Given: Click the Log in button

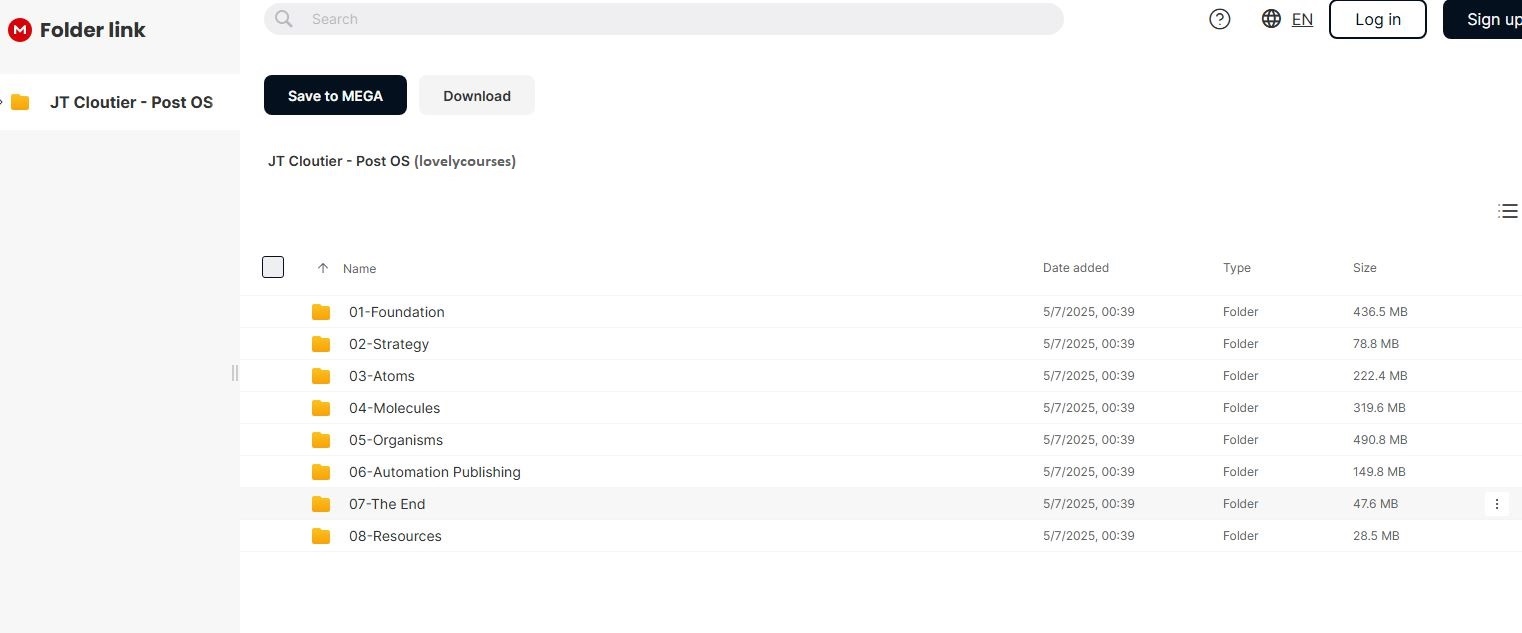Looking at the screenshot, I should 1377,19.
